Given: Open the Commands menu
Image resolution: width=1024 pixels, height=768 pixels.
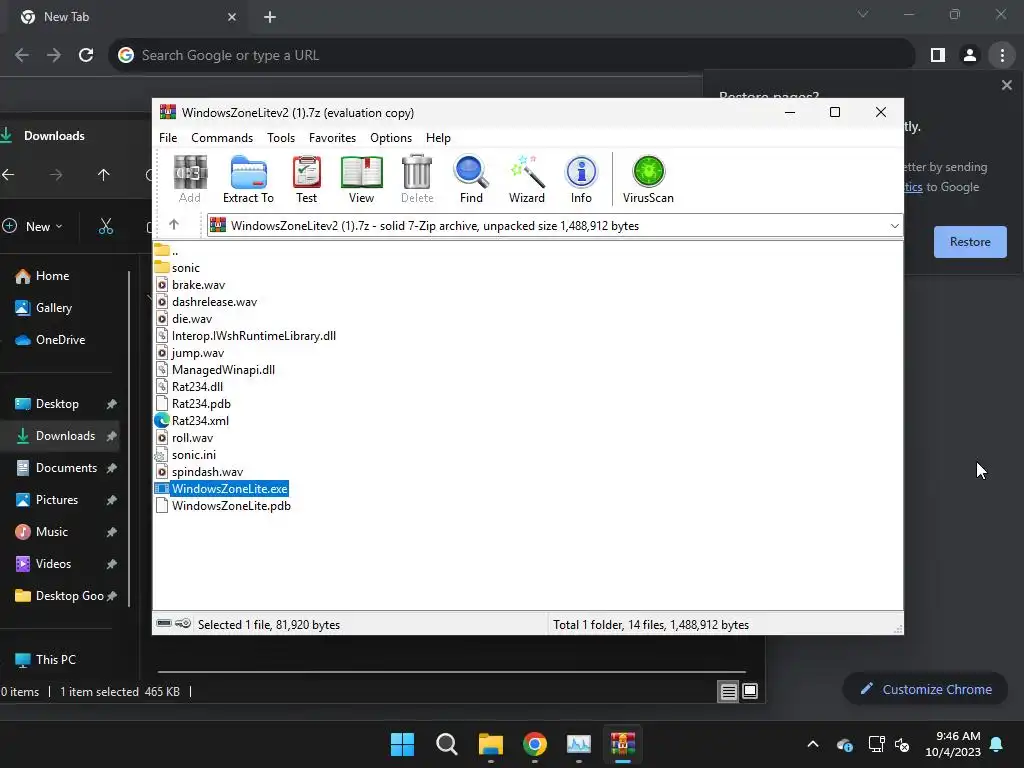Looking at the screenshot, I should [x=222, y=138].
